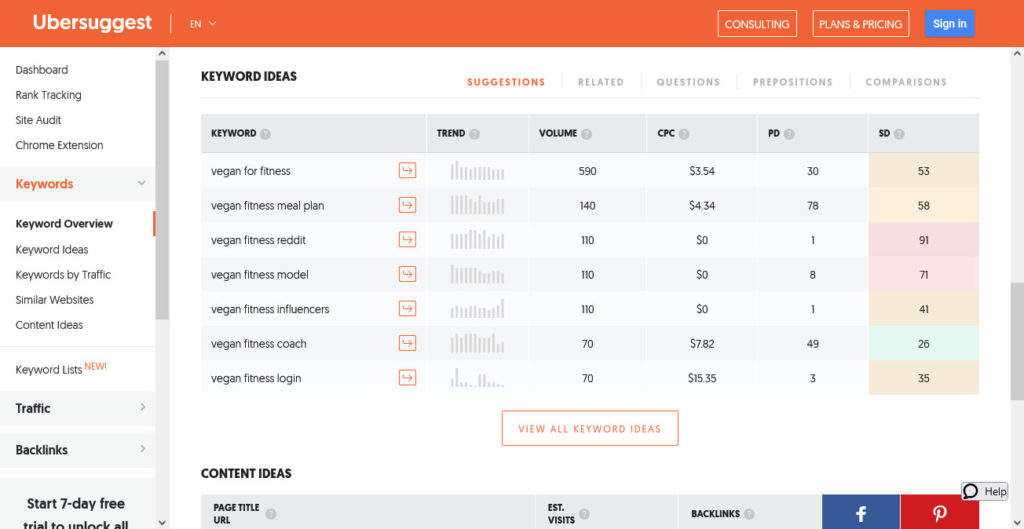Click arrow icon beside vegan fitness meal plan
Screen dimensions: 1024x529
(x=408, y=206)
